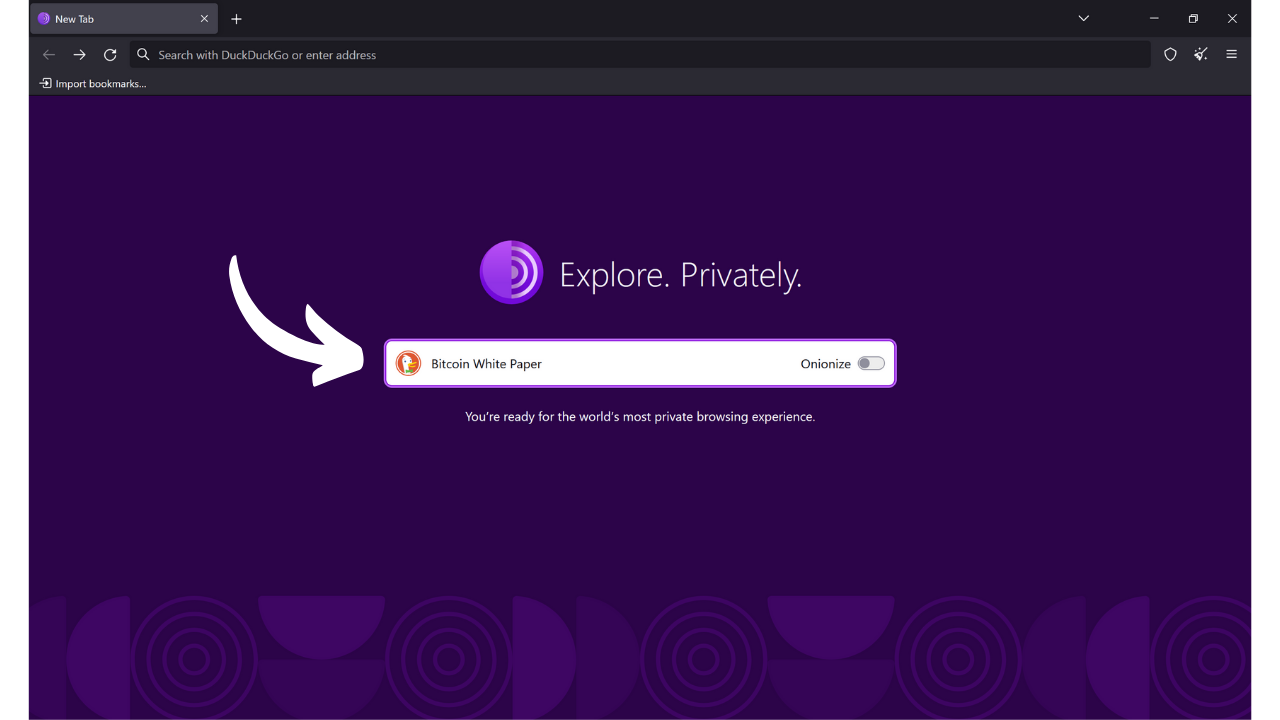
Task: Reload the current page
Action: tap(110, 54)
